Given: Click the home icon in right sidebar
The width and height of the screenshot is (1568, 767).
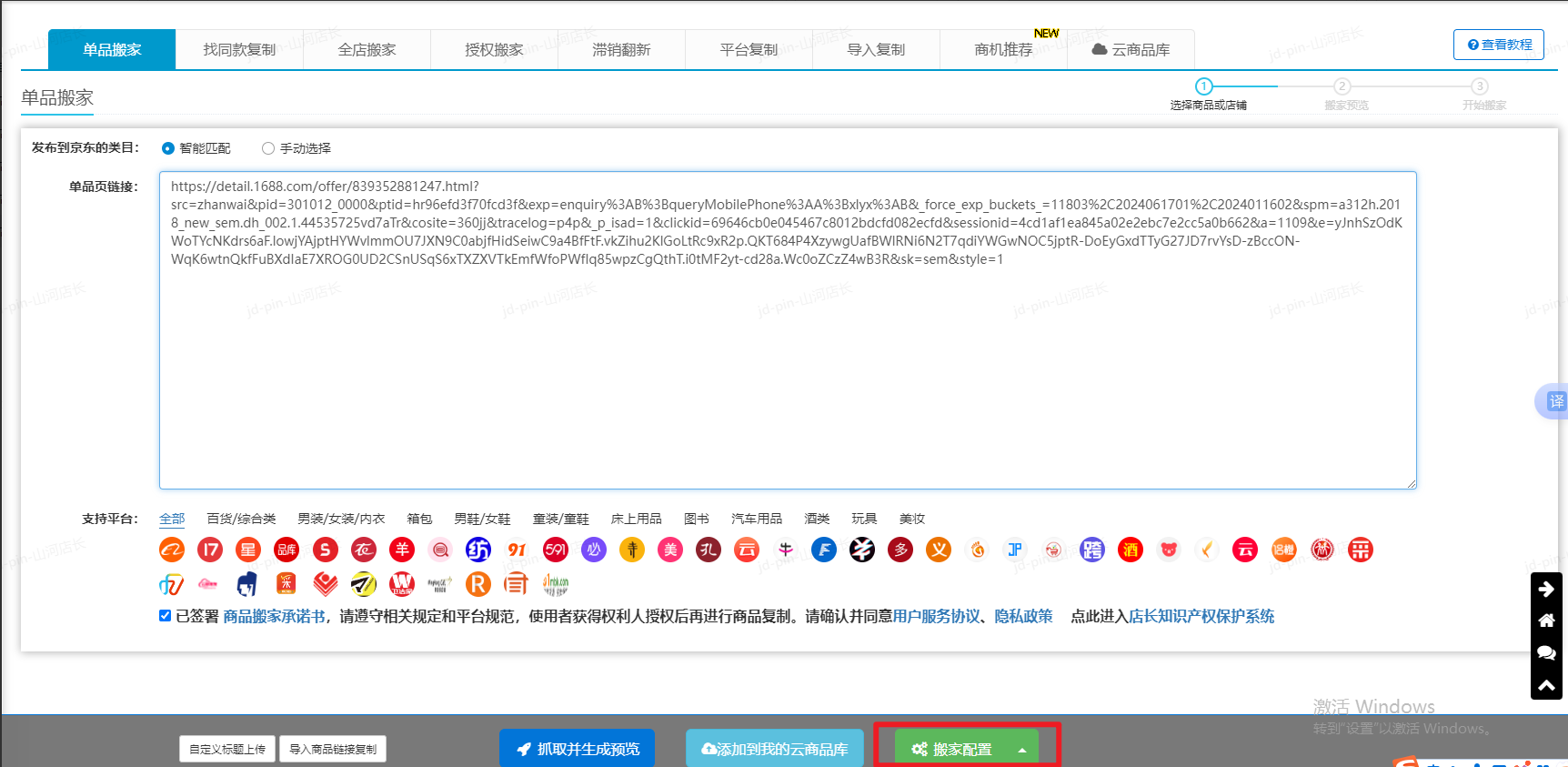Looking at the screenshot, I should click(1546, 621).
